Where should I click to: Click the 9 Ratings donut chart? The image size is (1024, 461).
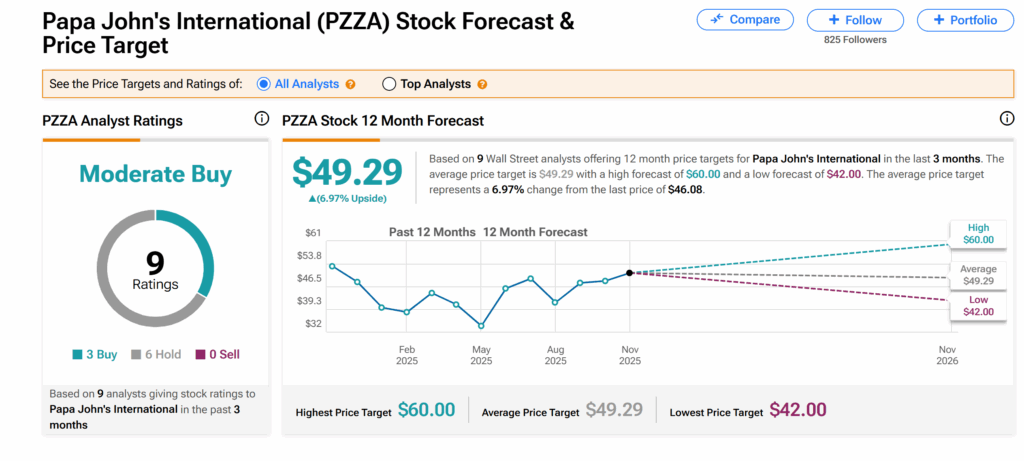(155, 269)
